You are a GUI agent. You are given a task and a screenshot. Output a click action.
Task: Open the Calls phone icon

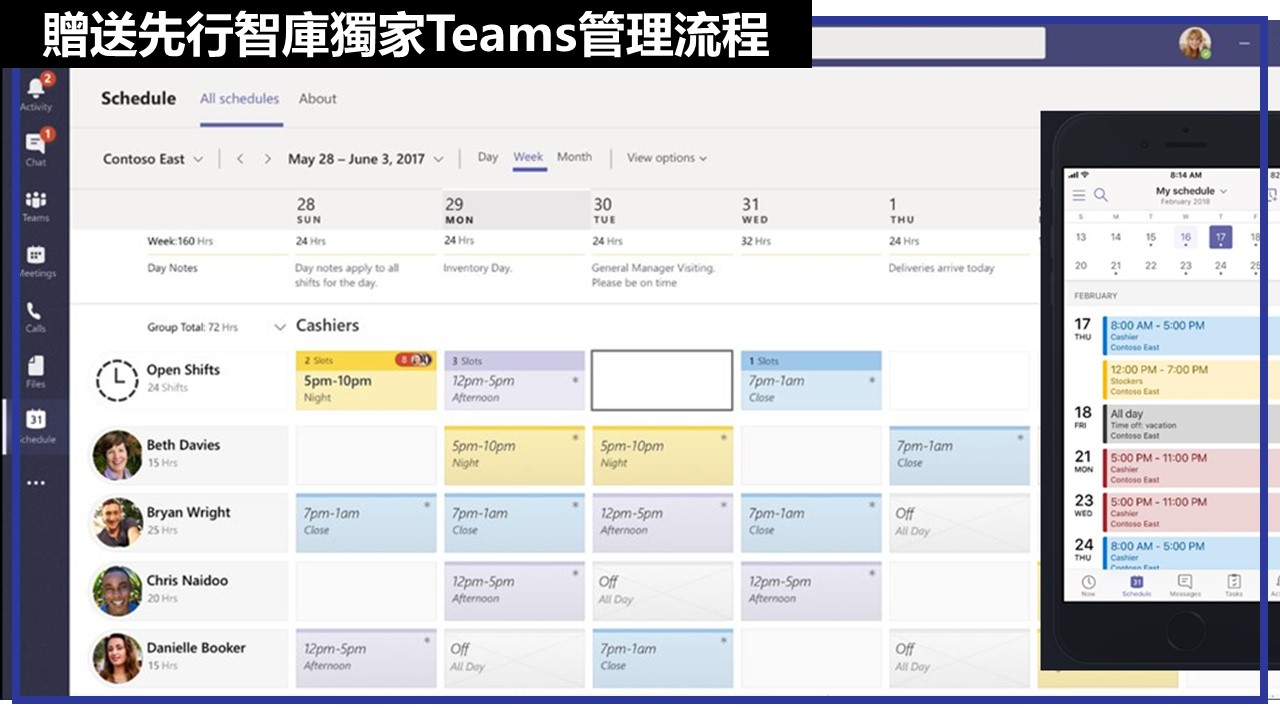coord(36,313)
